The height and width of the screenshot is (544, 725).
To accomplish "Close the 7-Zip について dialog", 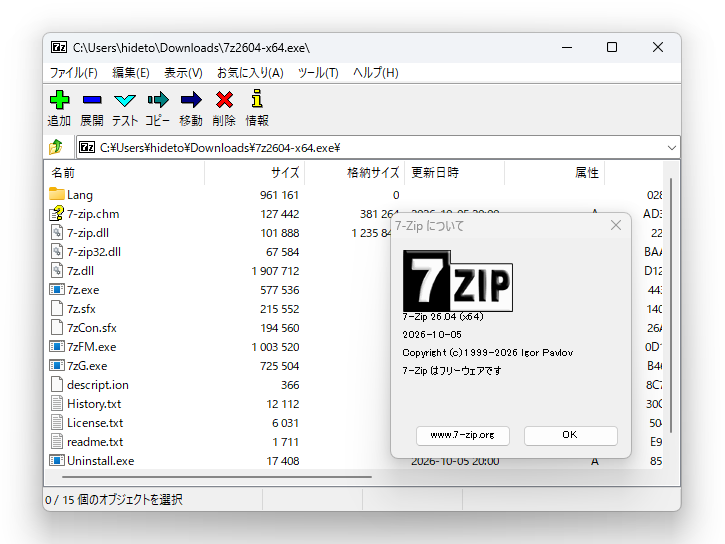I will pyautogui.click(x=615, y=226).
